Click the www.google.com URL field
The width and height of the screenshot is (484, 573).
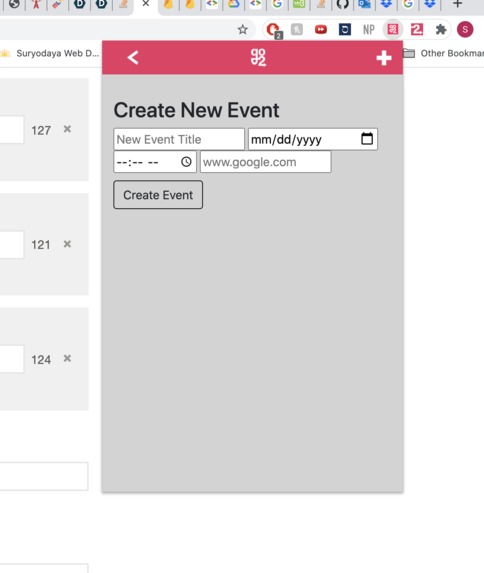[266, 162]
